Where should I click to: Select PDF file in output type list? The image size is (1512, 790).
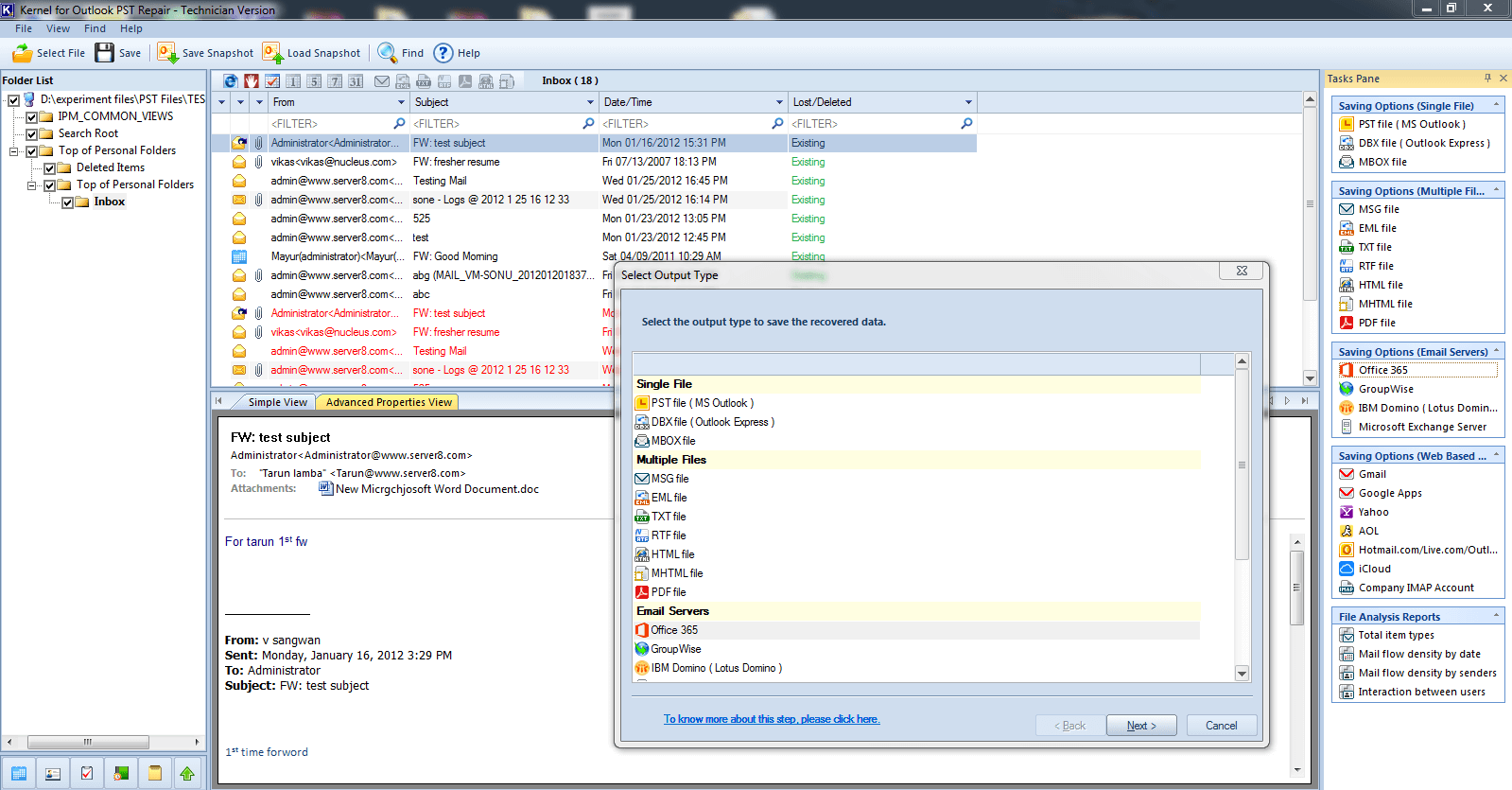917,592
